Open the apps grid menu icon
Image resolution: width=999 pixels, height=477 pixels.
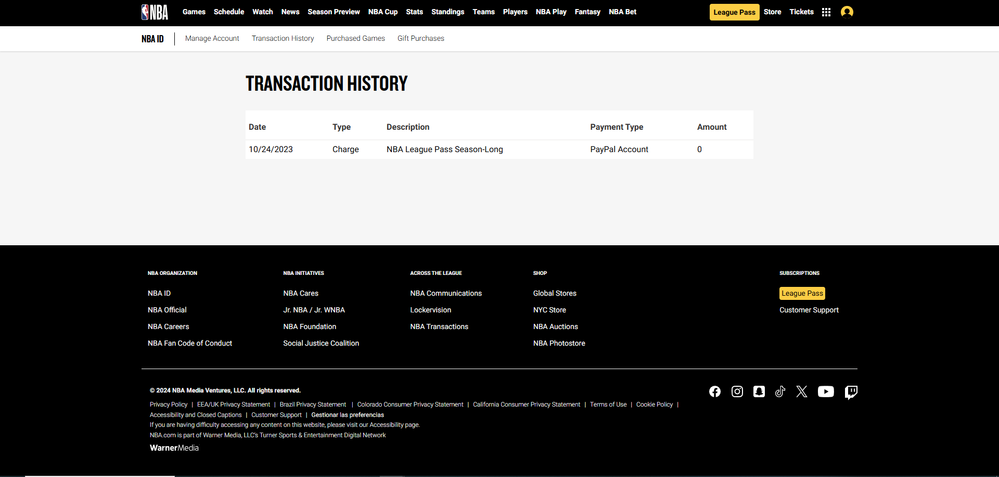point(826,12)
